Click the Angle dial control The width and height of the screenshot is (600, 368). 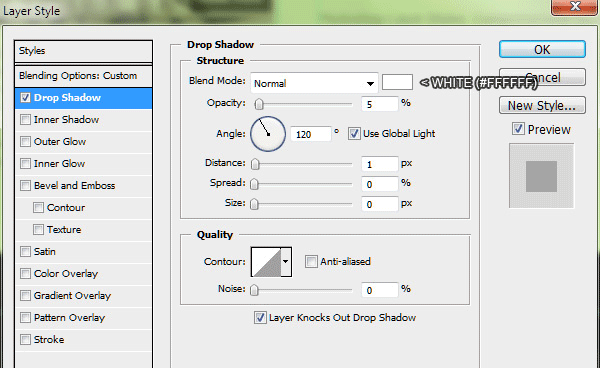268,134
